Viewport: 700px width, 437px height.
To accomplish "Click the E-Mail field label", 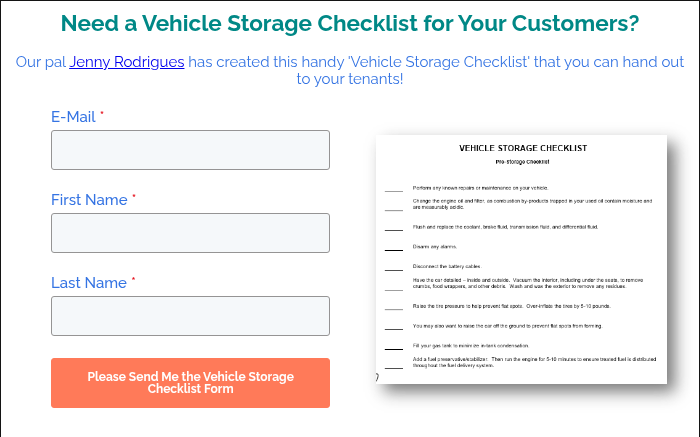I will [x=73, y=117].
